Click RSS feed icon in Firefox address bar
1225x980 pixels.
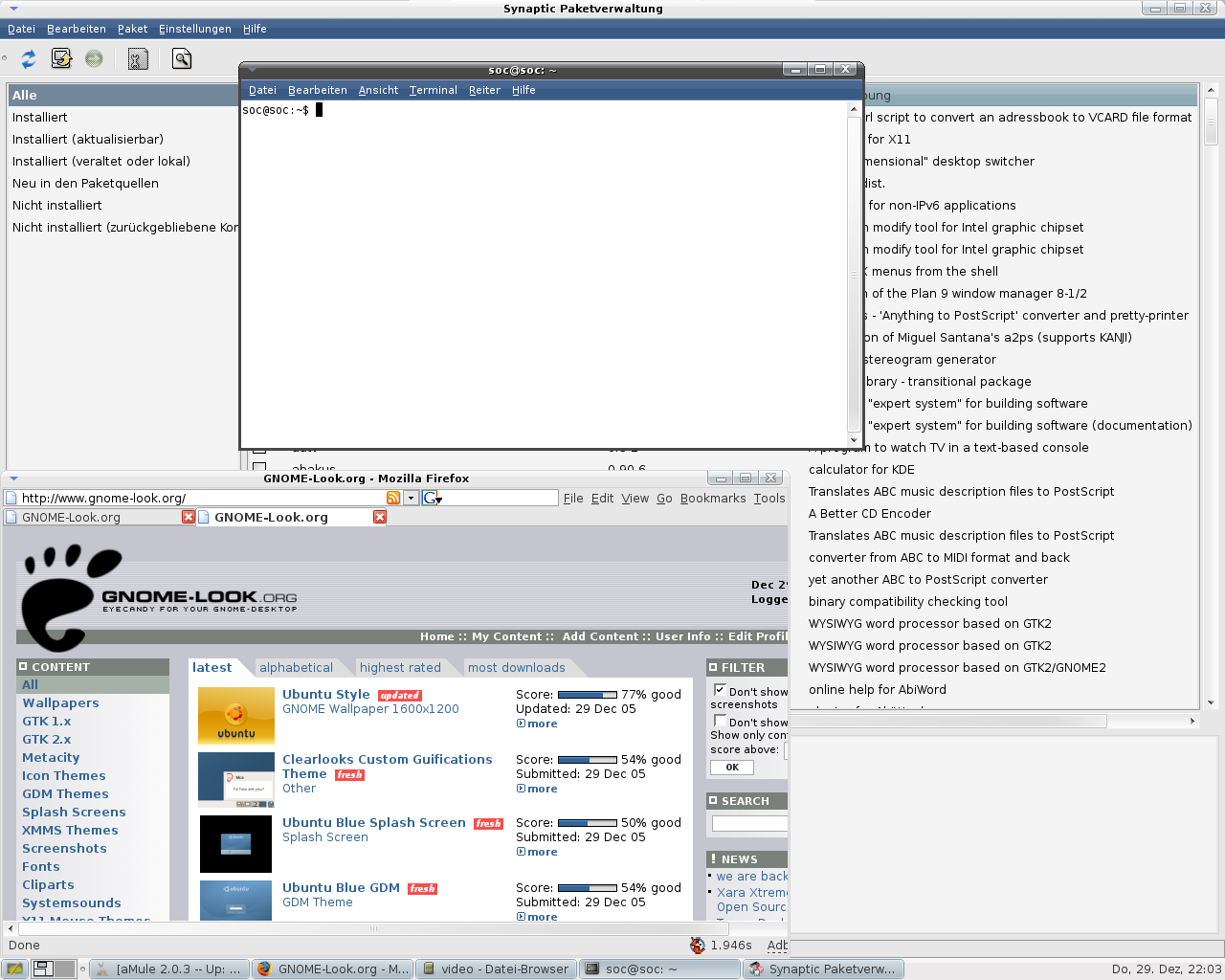[393, 498]
